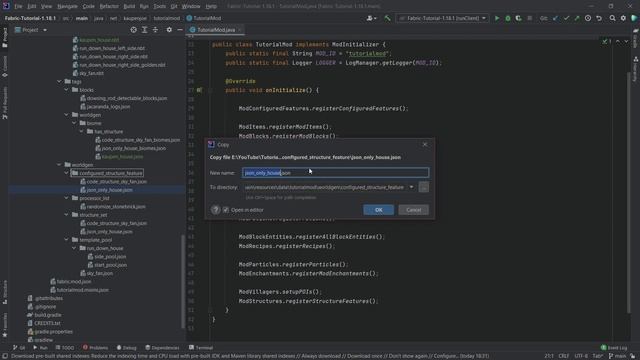Open the File menu
Screen dimensions: 640x360
[18, 6]
